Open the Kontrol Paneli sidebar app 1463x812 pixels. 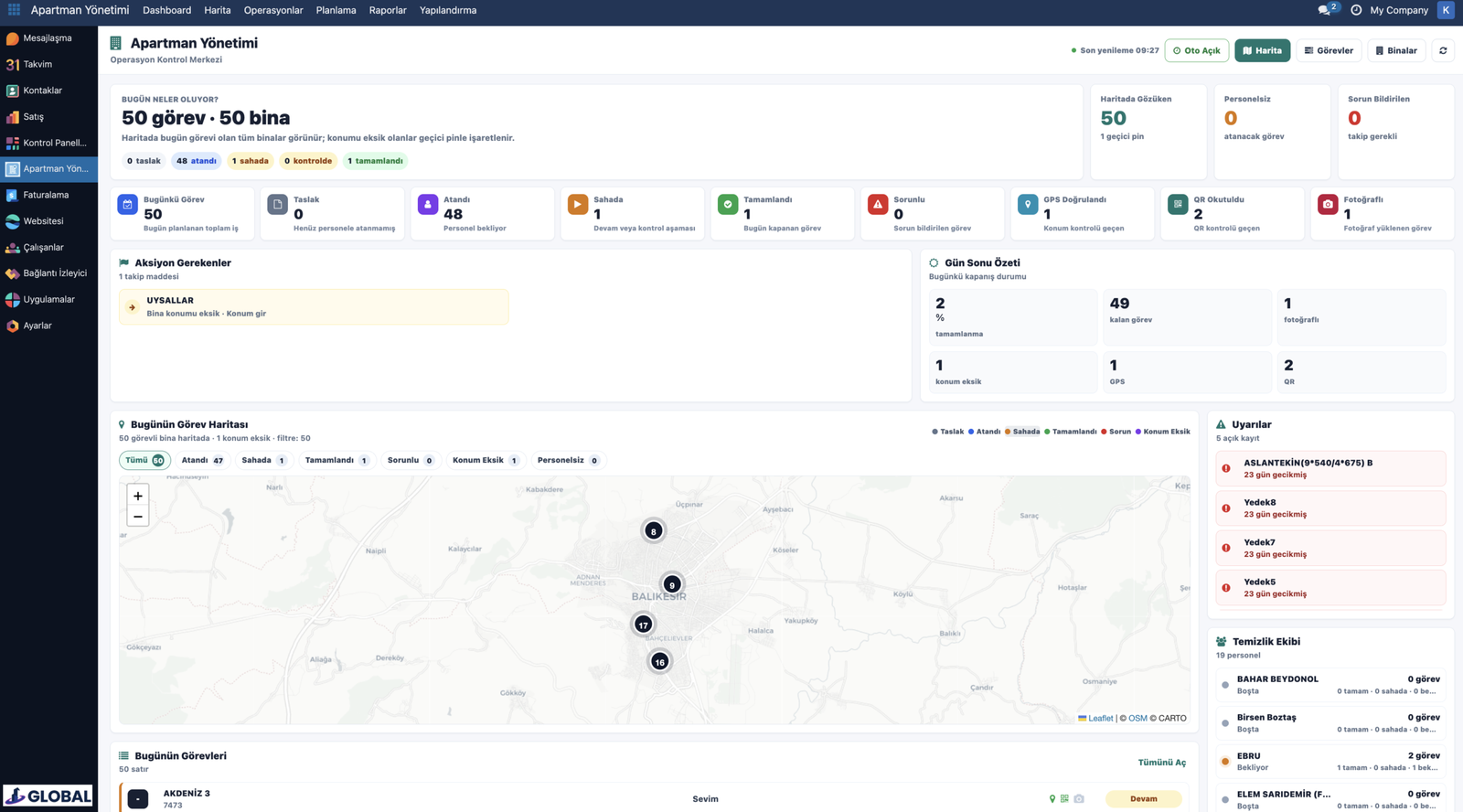[x=48, y=143]
